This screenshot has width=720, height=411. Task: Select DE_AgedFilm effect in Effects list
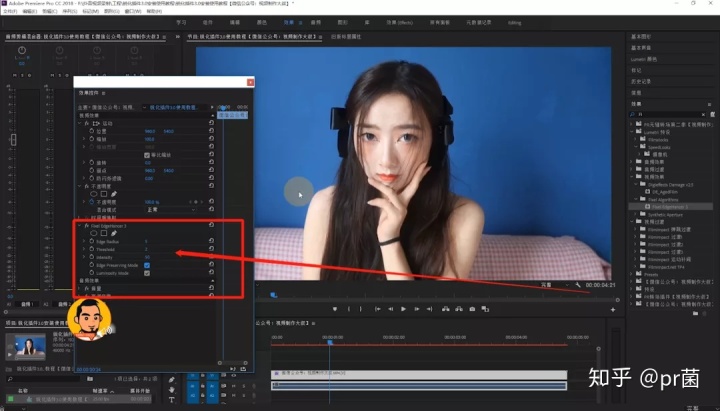[664, 192]
